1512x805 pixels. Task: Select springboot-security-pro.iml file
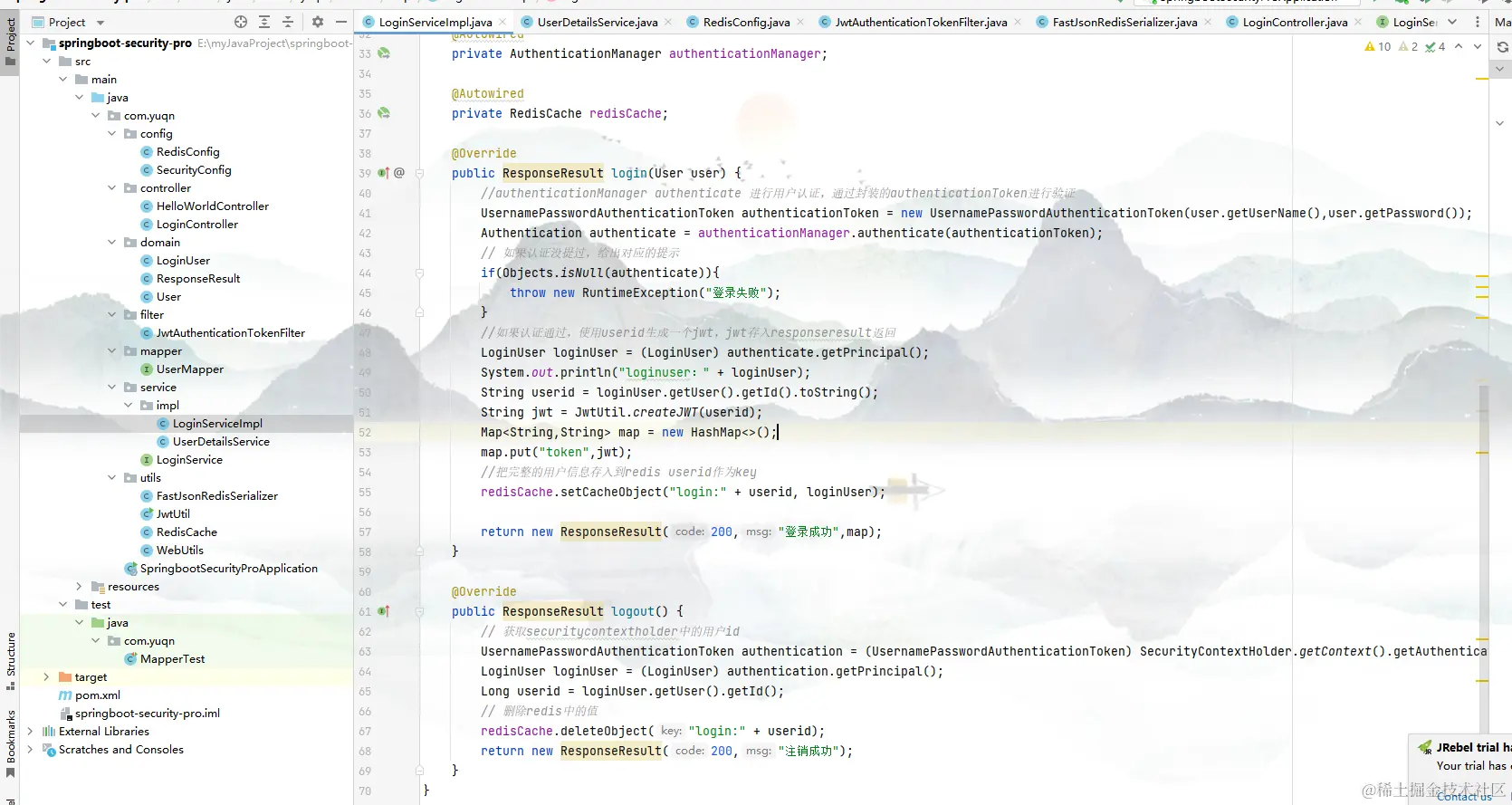click(x=148, y=713)
